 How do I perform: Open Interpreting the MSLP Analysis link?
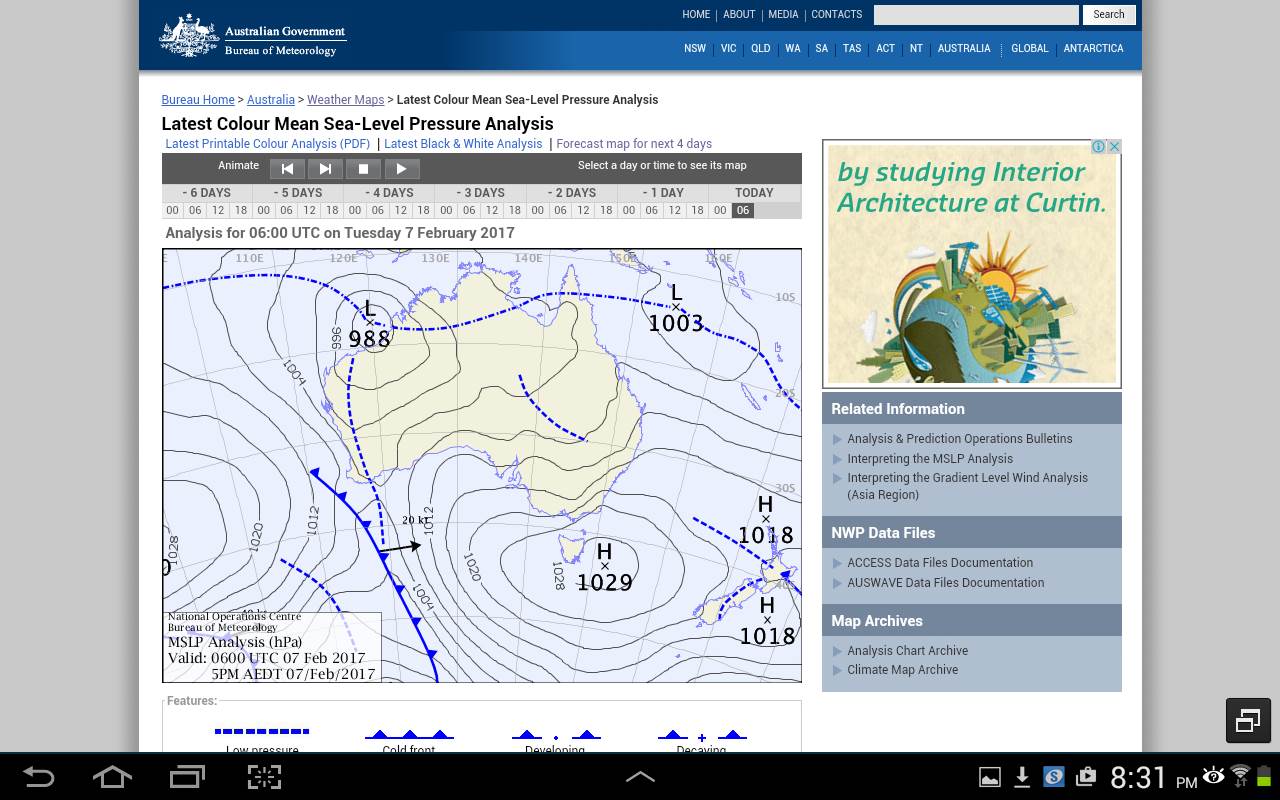coord(930,459)
